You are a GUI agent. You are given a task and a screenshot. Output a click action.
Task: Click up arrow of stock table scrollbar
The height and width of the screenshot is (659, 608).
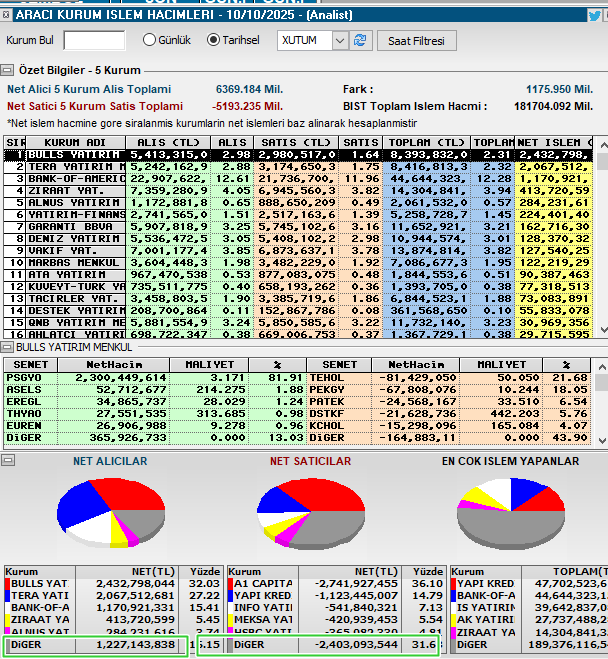(x=602, y=366)
